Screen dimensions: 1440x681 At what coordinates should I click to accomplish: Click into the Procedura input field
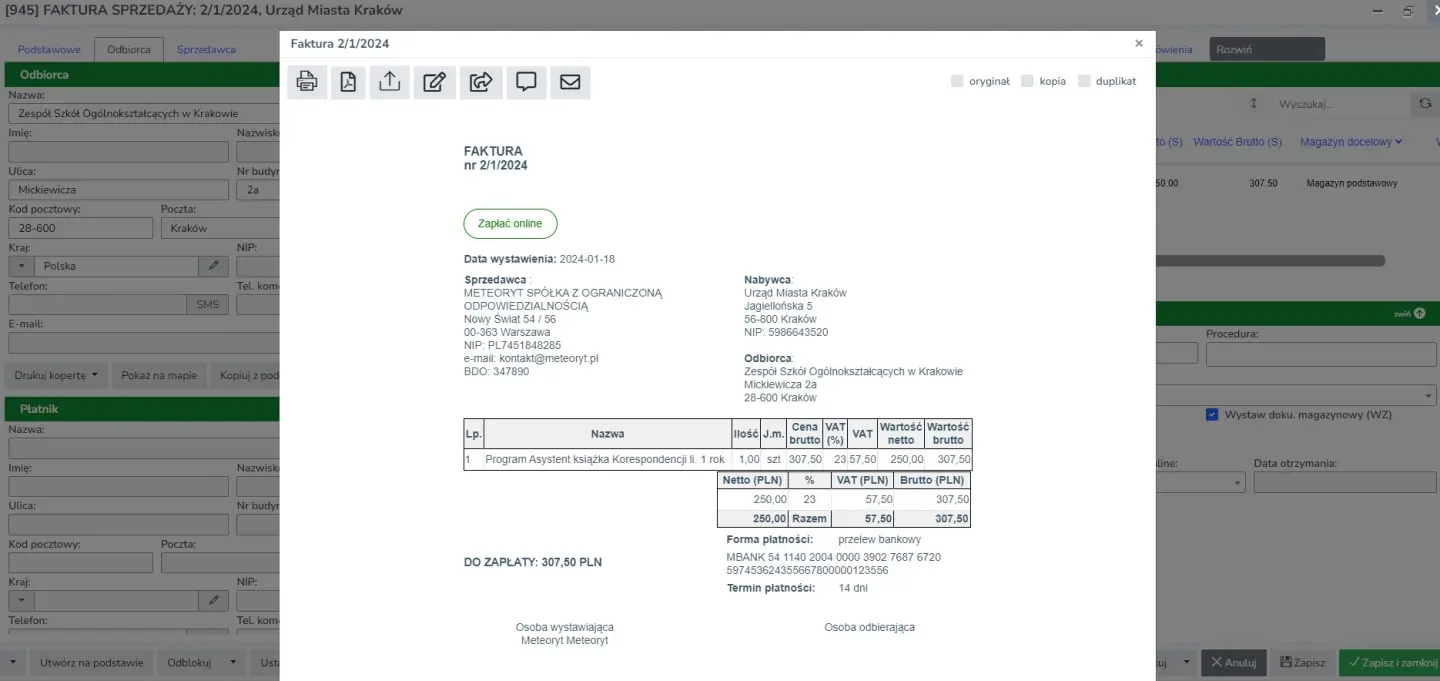pos(1321,354)
